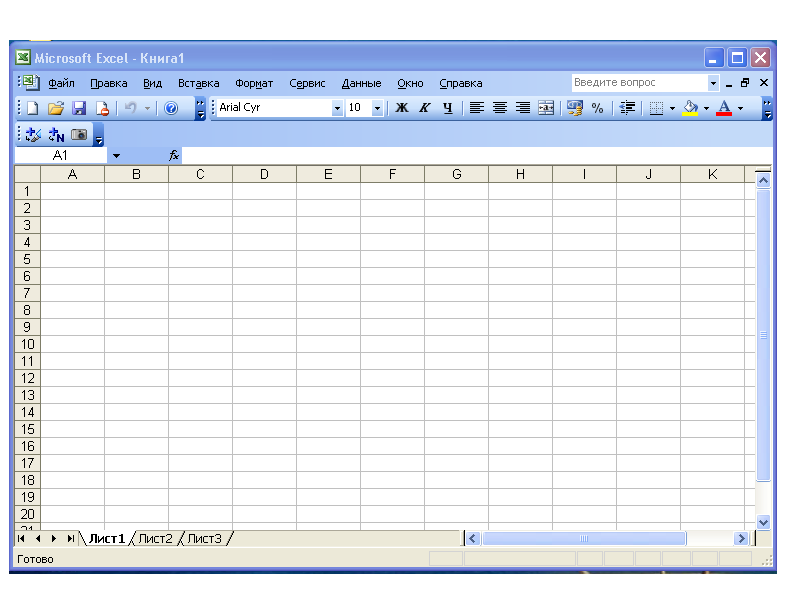Open Font Color dropdown arrow
The height and width of the screenshot is (596, 799).
point(740,108)
